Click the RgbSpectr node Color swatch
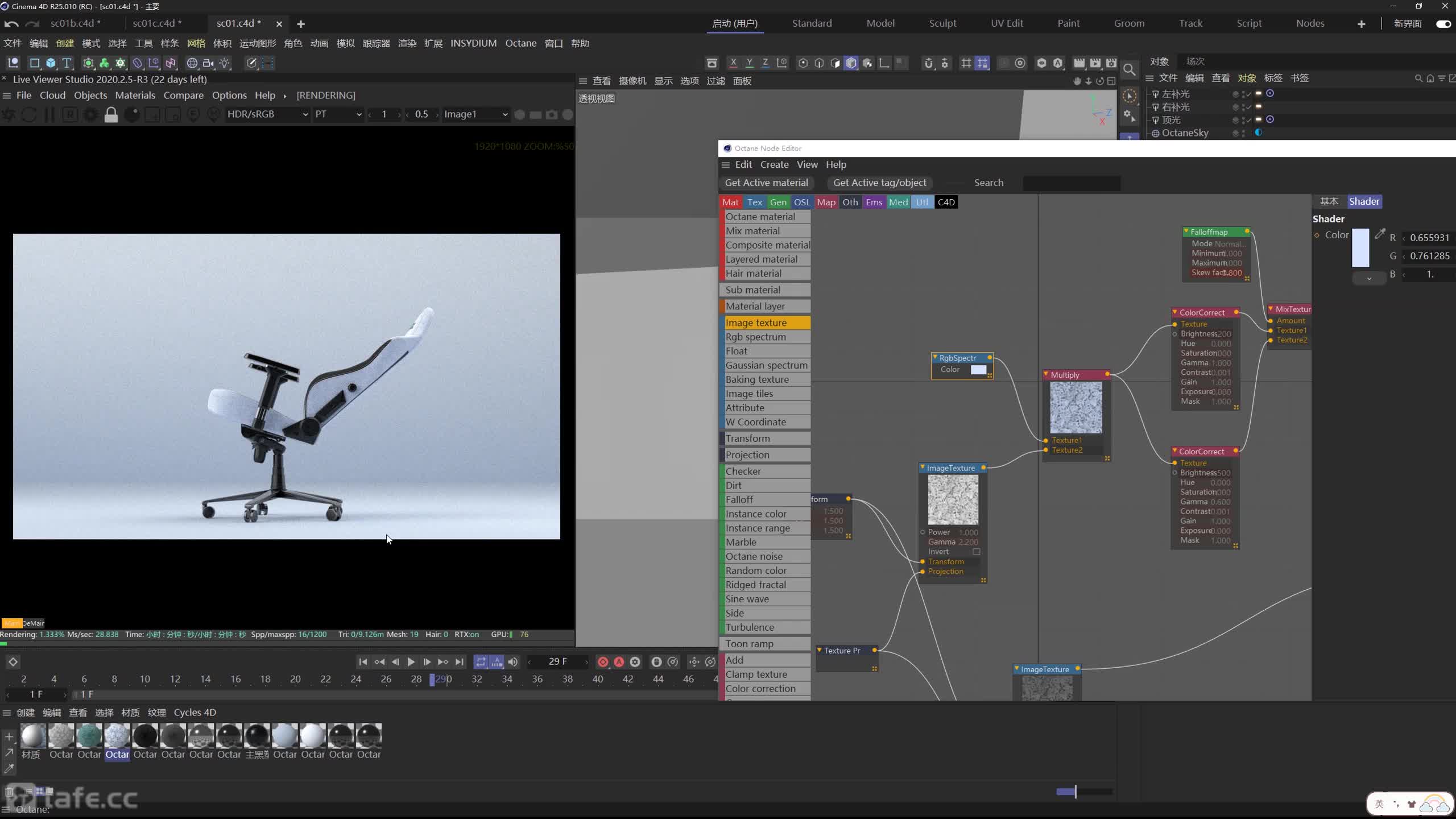The width and height of the screenshot is (1456, 819). click(978, 370)
